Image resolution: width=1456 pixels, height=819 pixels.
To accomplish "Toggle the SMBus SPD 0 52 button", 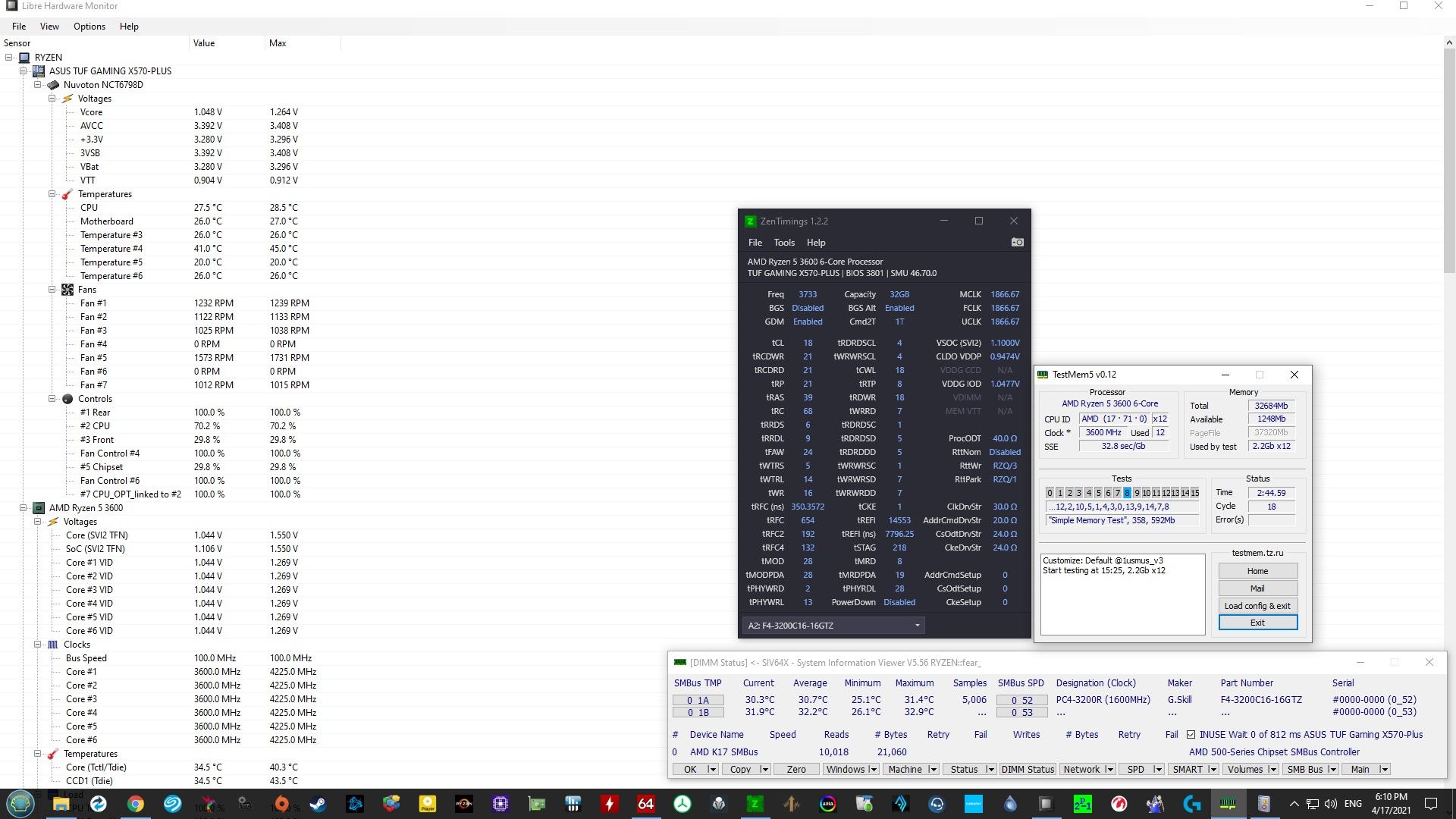I will pyautogui.click(x=1021, y=701).
